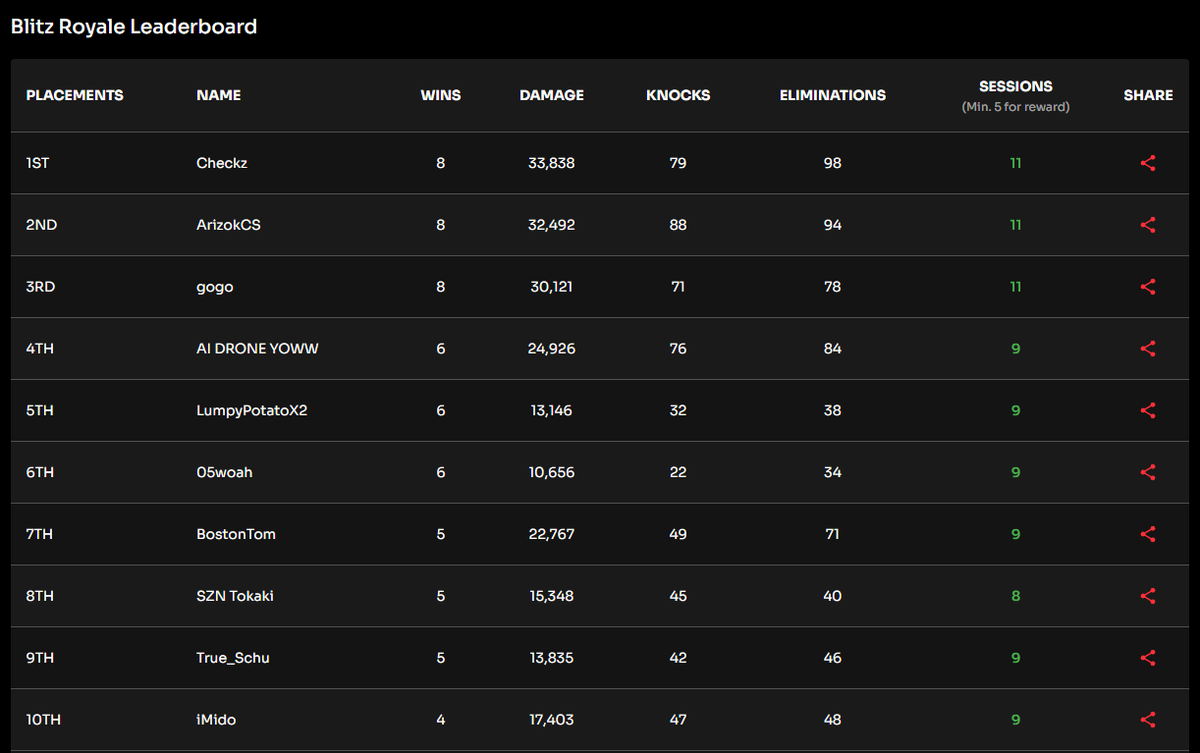
Task: Click damage value 15,348
Action: pos(552,596)
